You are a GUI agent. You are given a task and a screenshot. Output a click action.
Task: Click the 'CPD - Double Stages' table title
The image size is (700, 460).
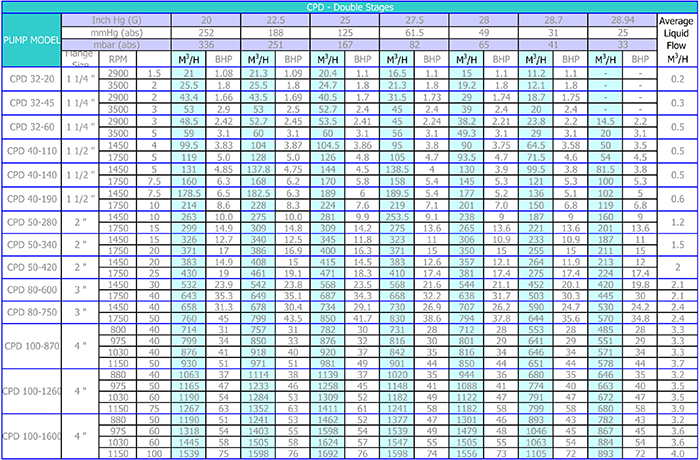click(x=348, y=6)
